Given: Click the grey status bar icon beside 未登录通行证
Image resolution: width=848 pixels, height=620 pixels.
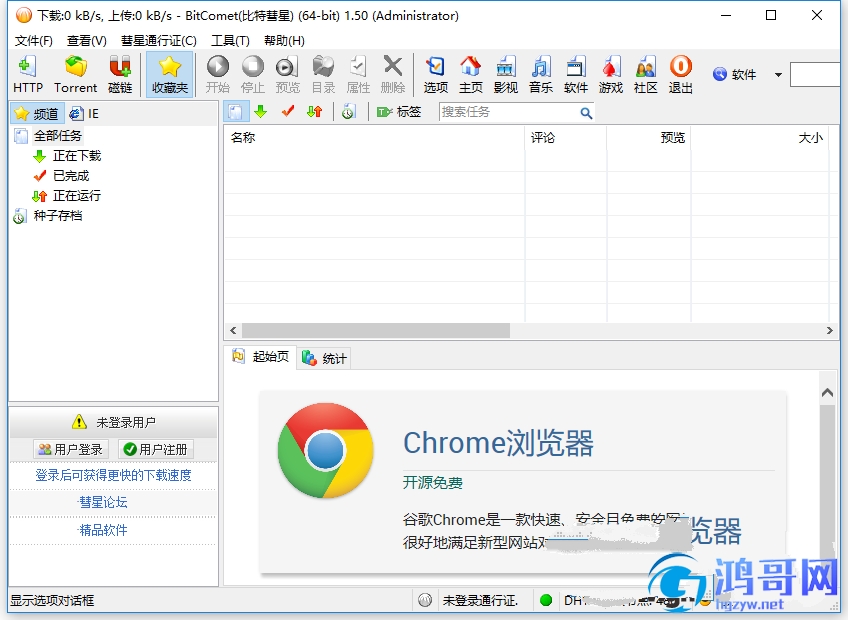Looking at the screenshot, I should (425, 600).
